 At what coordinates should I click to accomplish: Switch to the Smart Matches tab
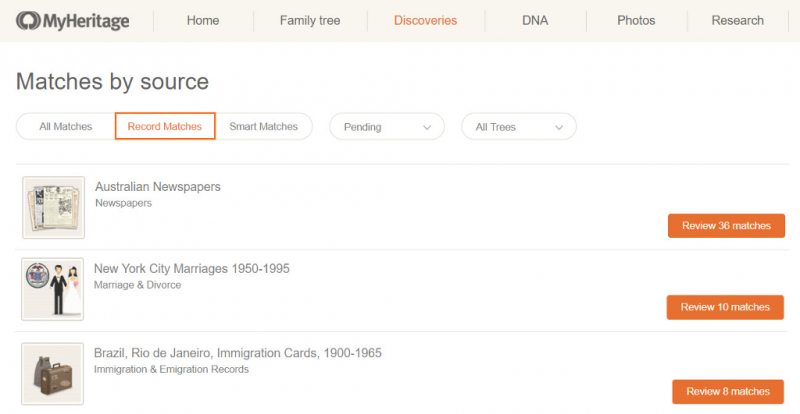(x=263, y=127)
